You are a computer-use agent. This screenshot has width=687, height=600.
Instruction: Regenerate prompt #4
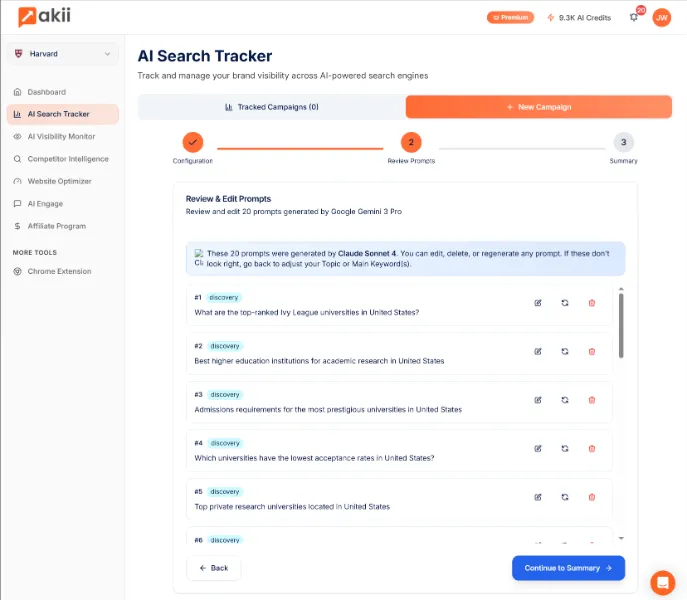(565, 448)
